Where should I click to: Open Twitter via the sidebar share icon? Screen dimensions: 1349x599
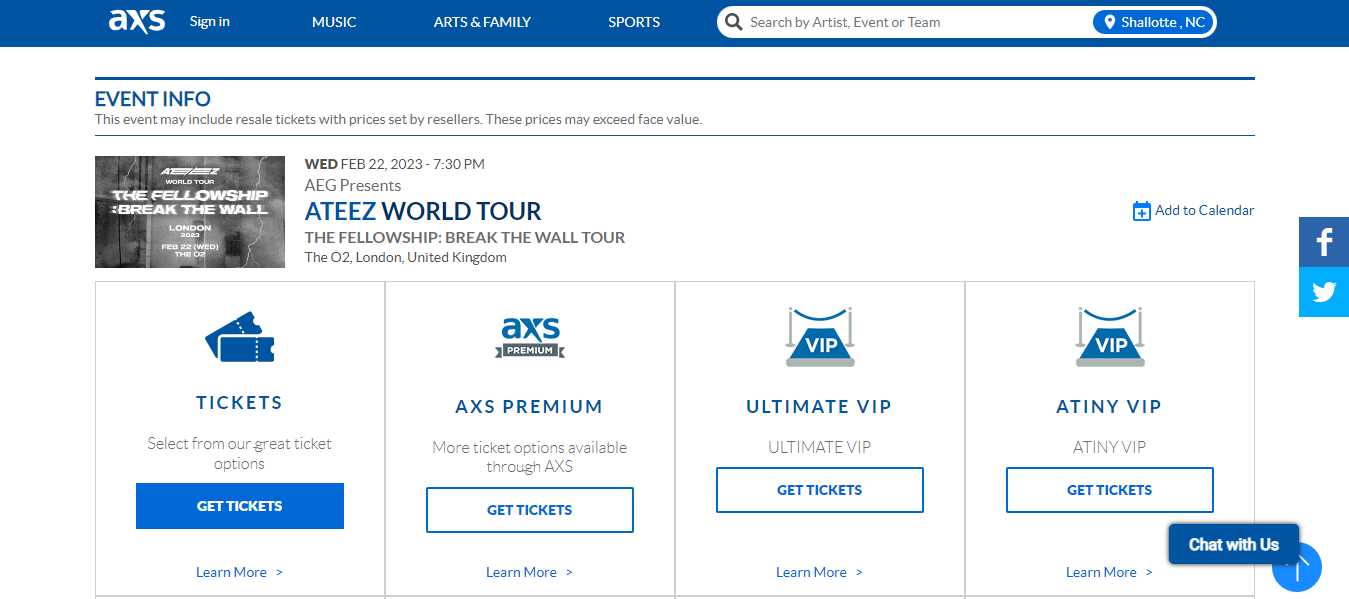coord(1323,291)
